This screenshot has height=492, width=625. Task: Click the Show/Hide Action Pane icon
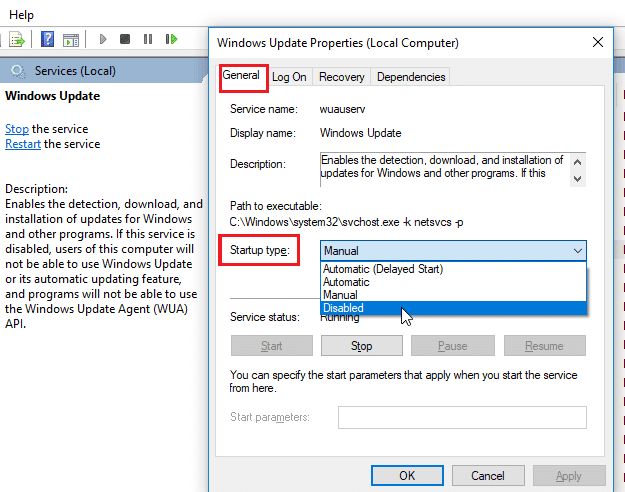(71, 40)
